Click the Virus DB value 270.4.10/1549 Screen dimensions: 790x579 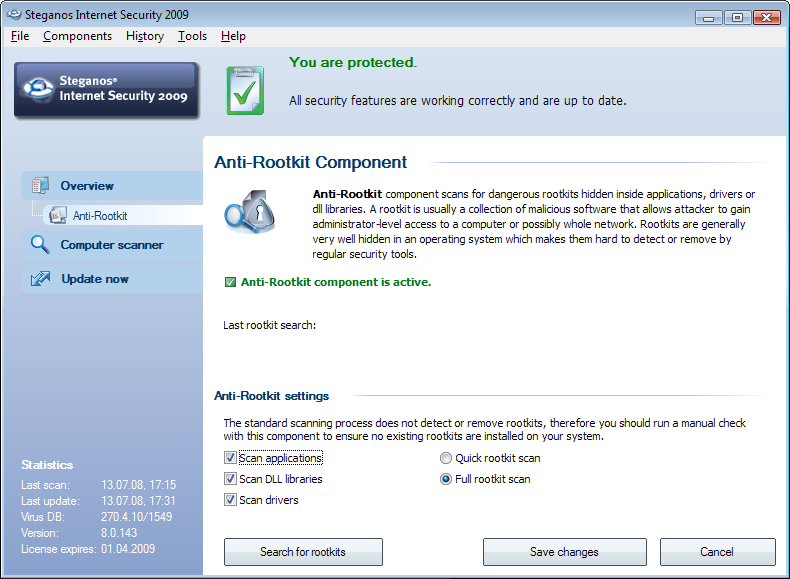pyautogui.click(x=137, y=517)
